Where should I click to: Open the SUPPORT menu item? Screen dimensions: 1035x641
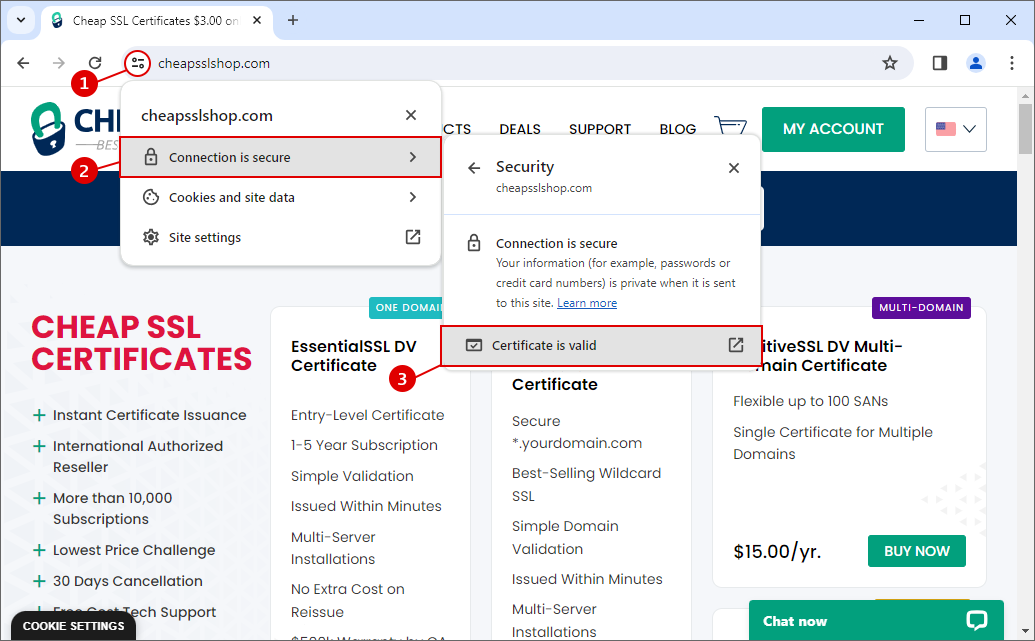click(600, 129)
